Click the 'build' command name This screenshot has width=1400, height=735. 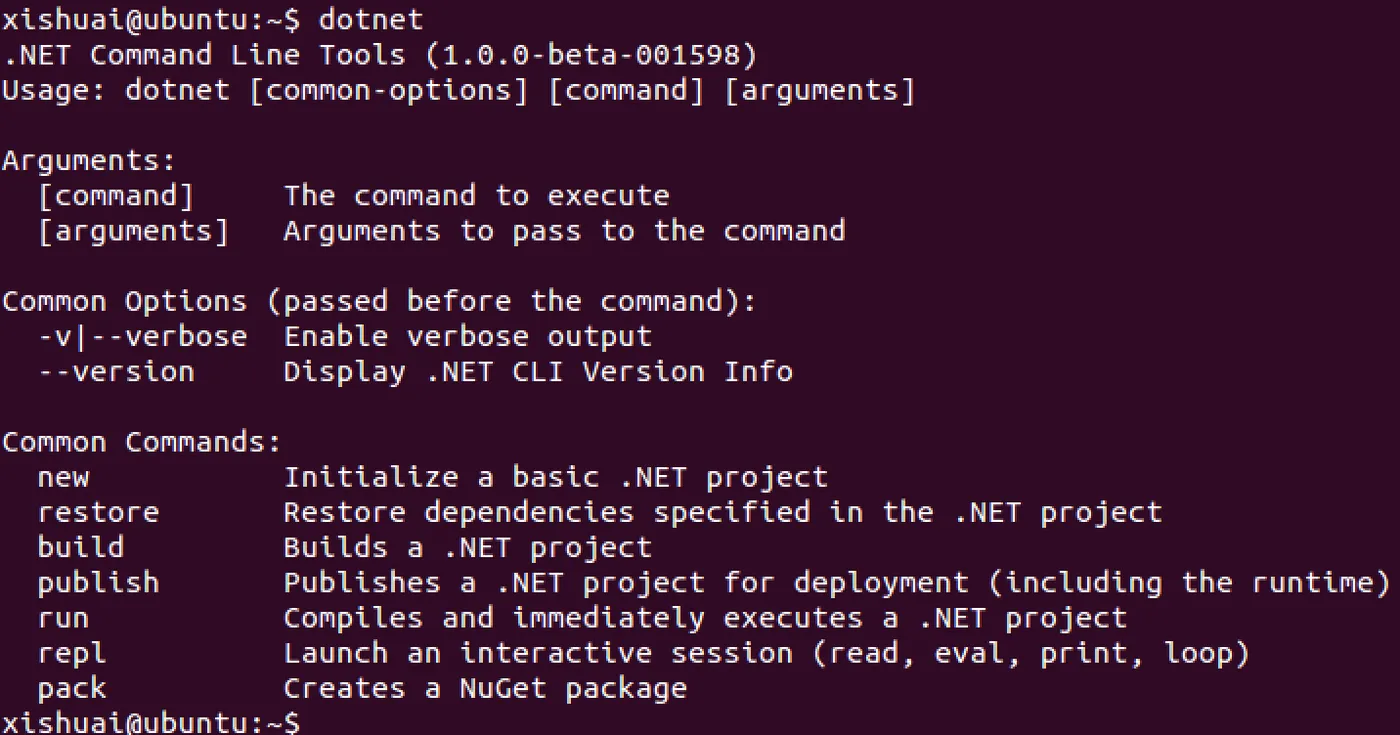[80, 547]
